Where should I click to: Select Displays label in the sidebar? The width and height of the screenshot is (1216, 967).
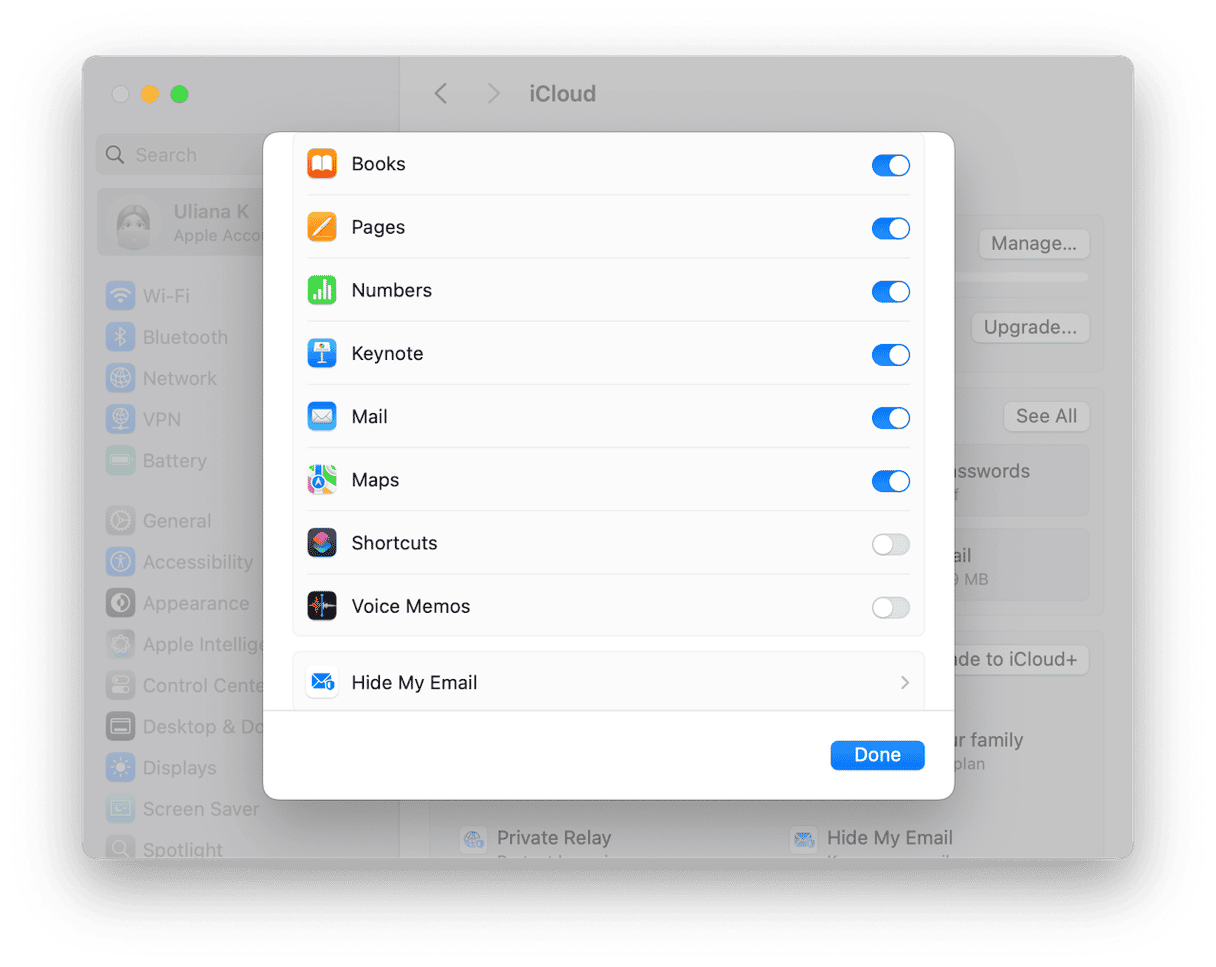180,768
